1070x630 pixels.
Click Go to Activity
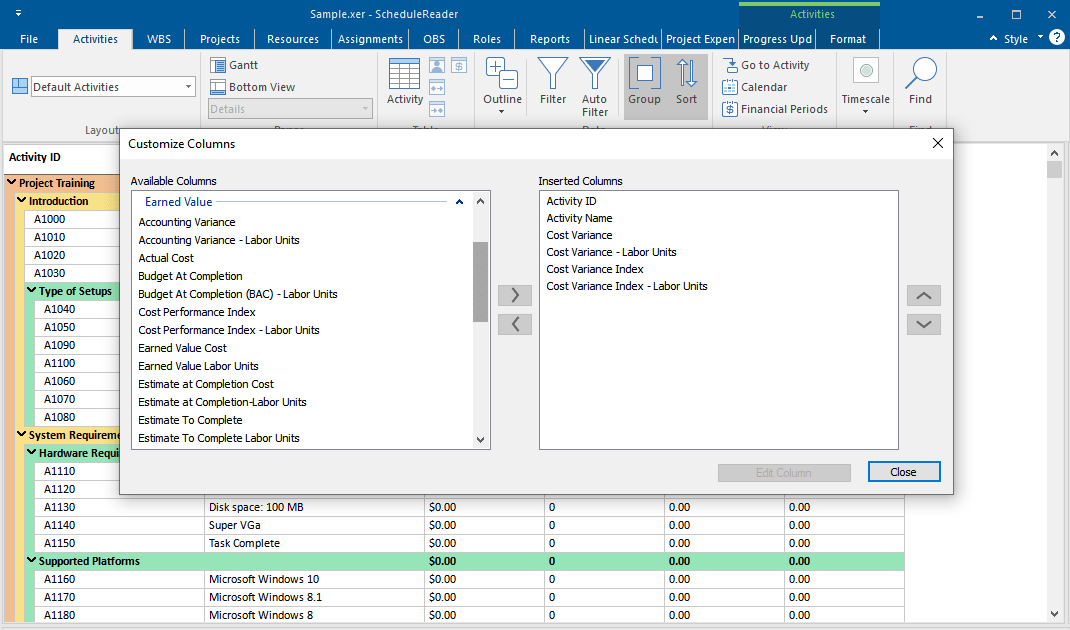coord(766,65)
